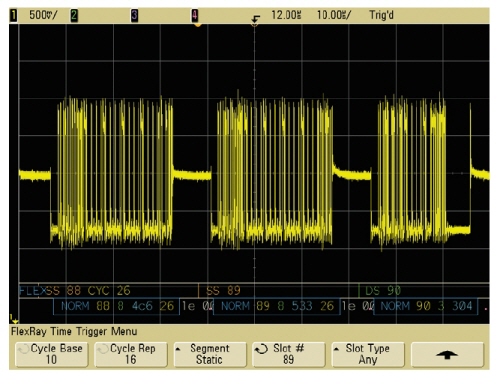Select the green channel 2 indicator
This screenshot has height=384, width=500.
pos(74,15)
